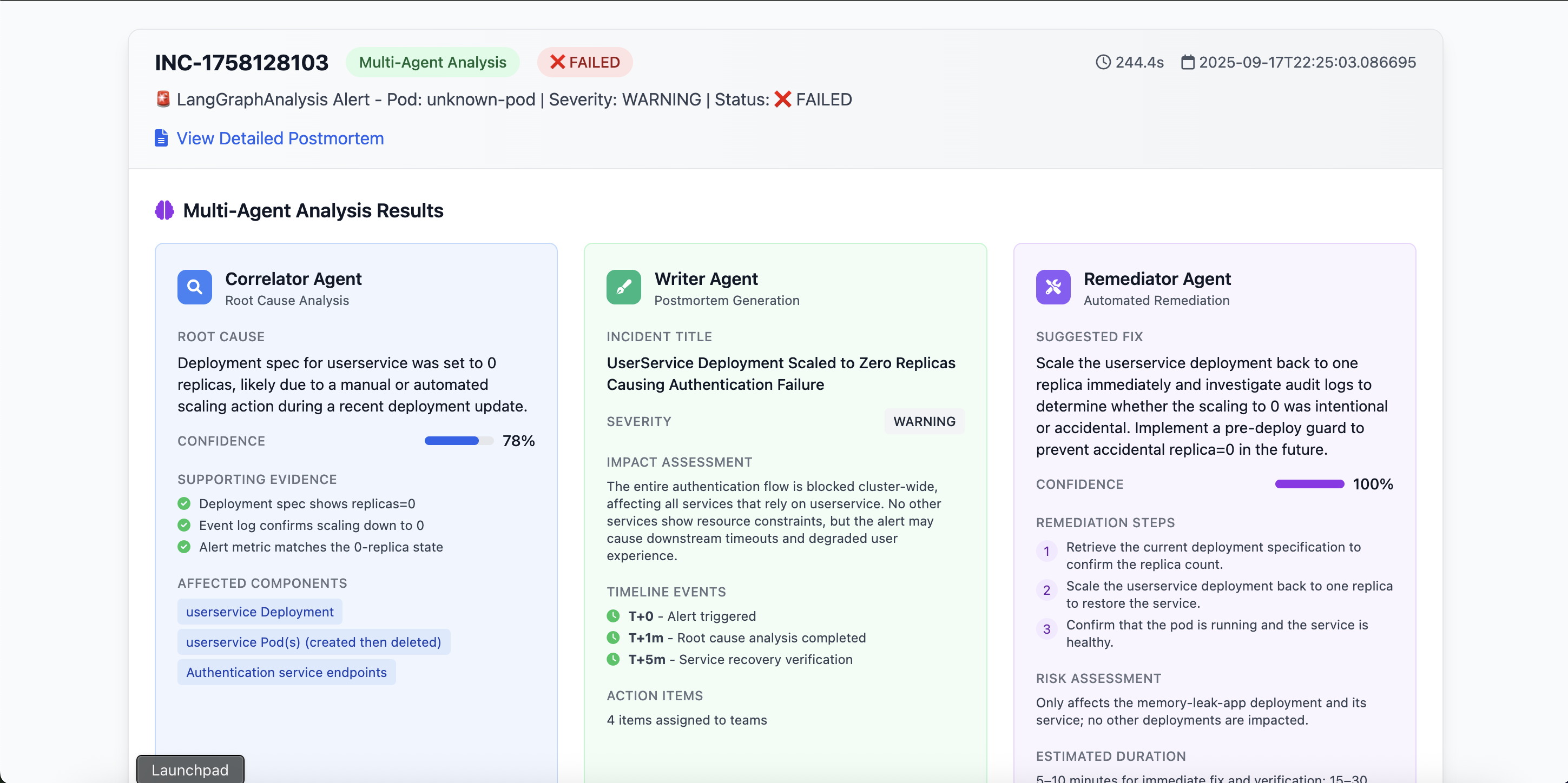Select the Authentication service endpoints tag
This screenshot has height=783, width=1568.
286,672
